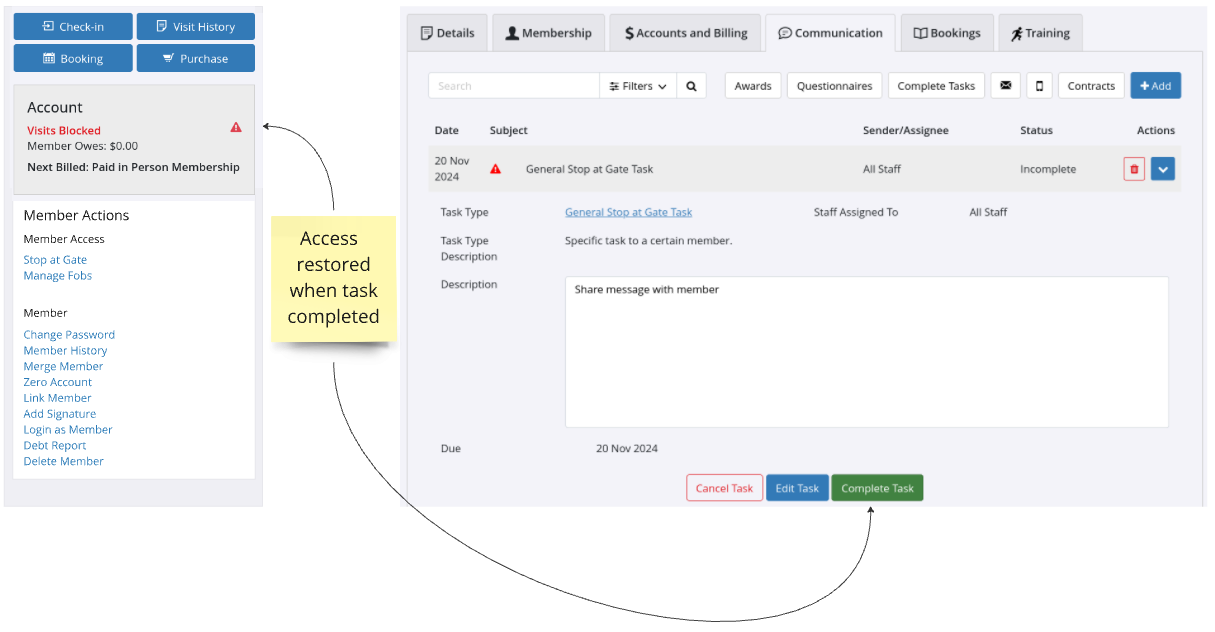
Task: Select the Stop at Gate link
Action: point(55,260)
